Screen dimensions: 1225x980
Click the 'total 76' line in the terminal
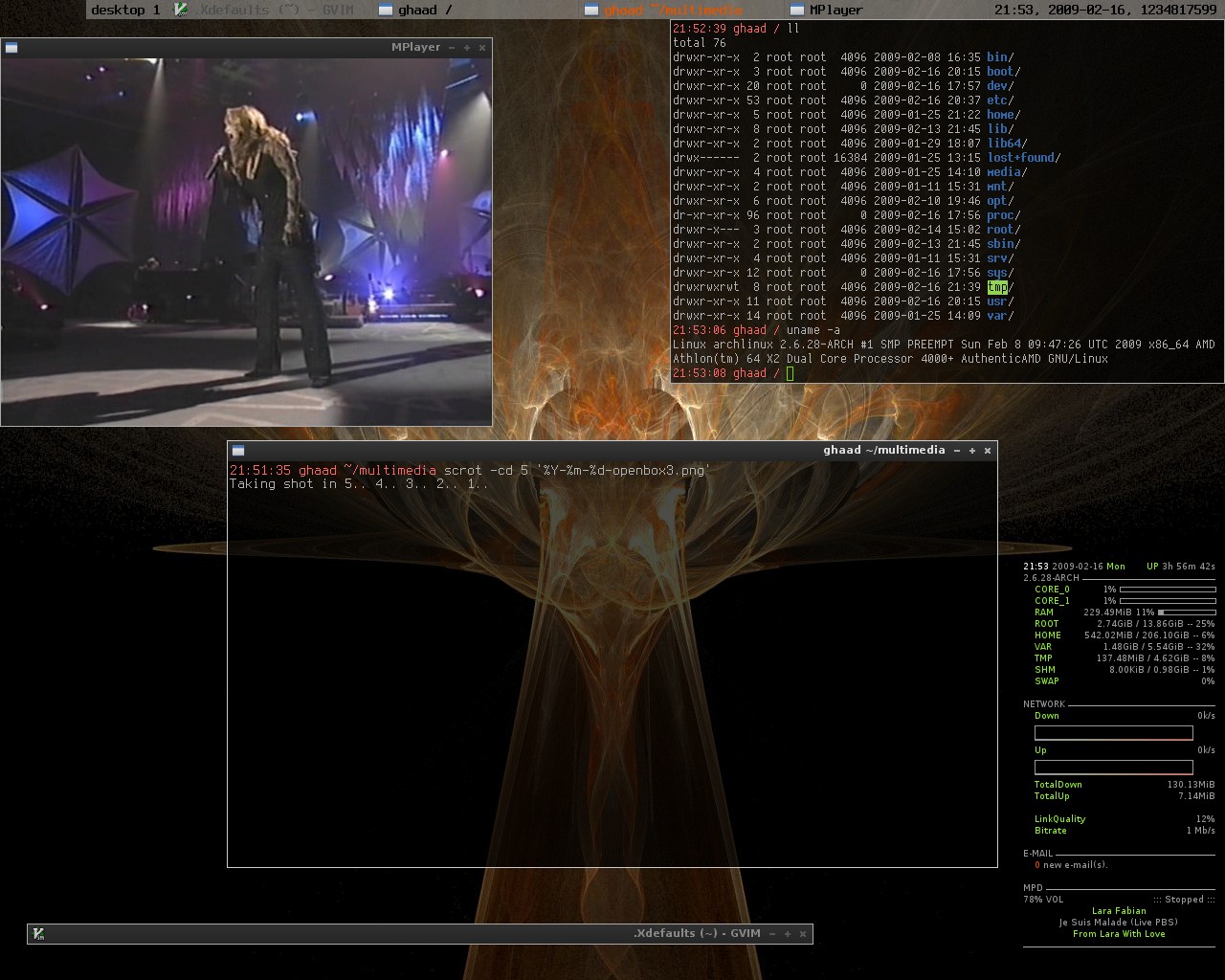tap(700, 43)
